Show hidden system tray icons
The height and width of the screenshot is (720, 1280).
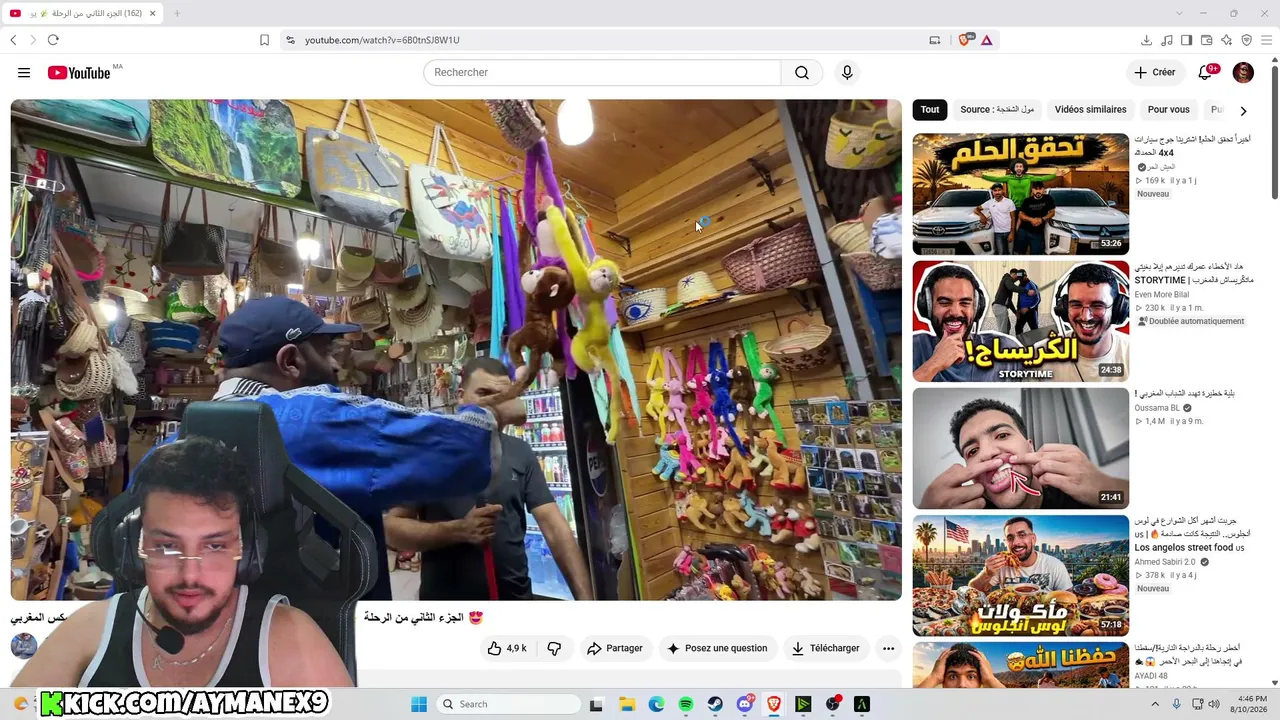[1153, 704]
